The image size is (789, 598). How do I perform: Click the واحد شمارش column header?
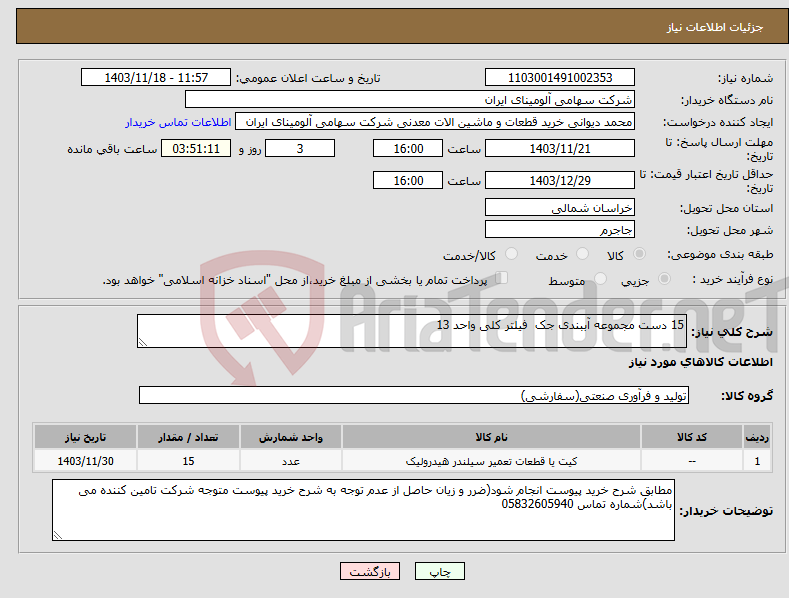(x=291, y=437)
